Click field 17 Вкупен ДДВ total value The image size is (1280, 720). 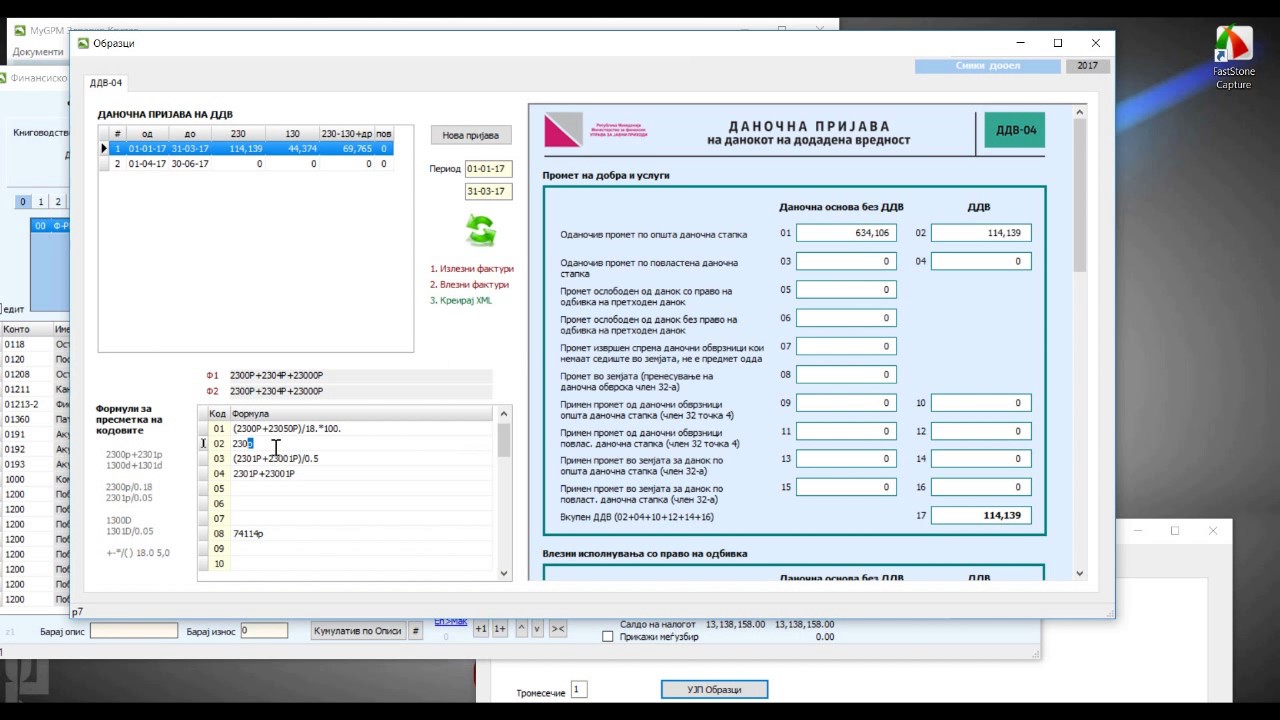pos(981,516)
